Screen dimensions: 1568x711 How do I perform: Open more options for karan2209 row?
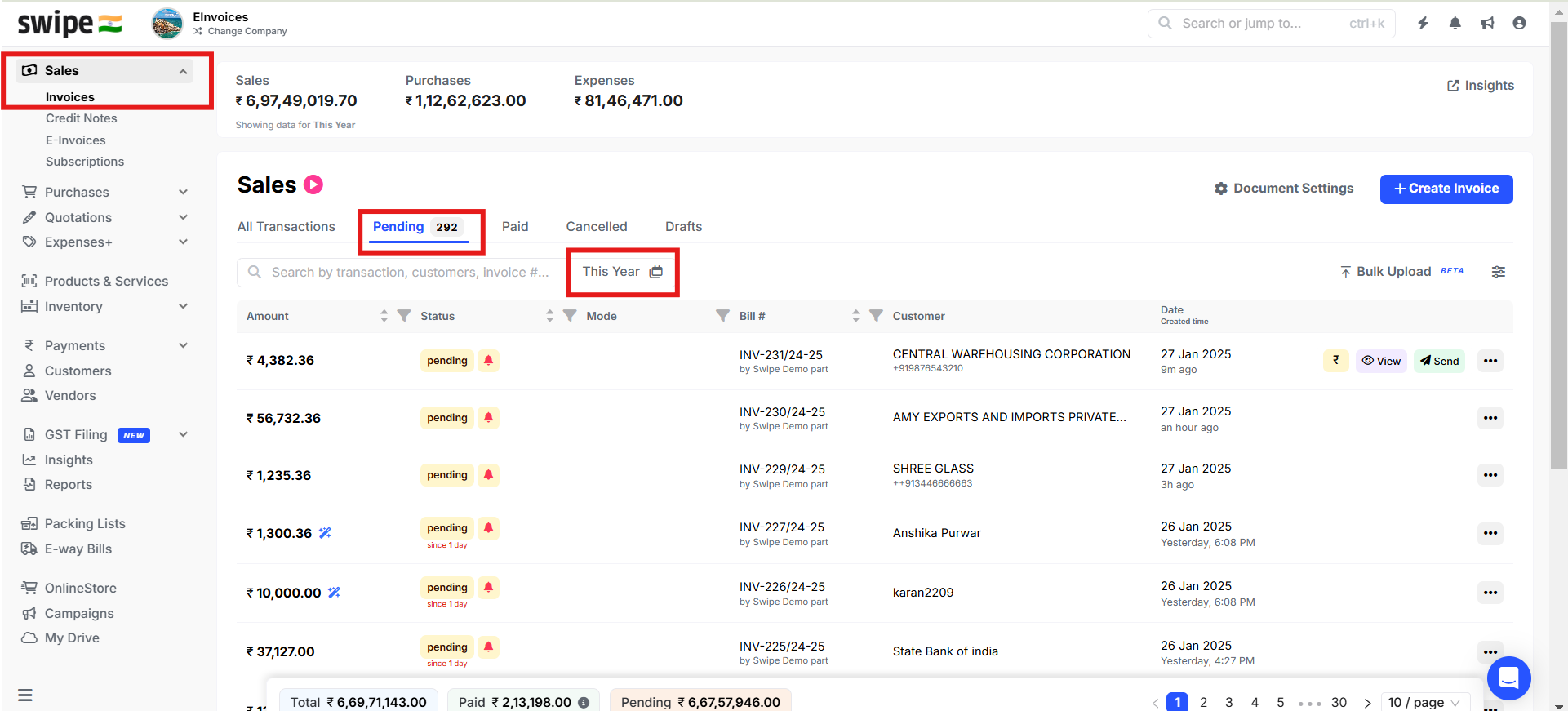1490,593
